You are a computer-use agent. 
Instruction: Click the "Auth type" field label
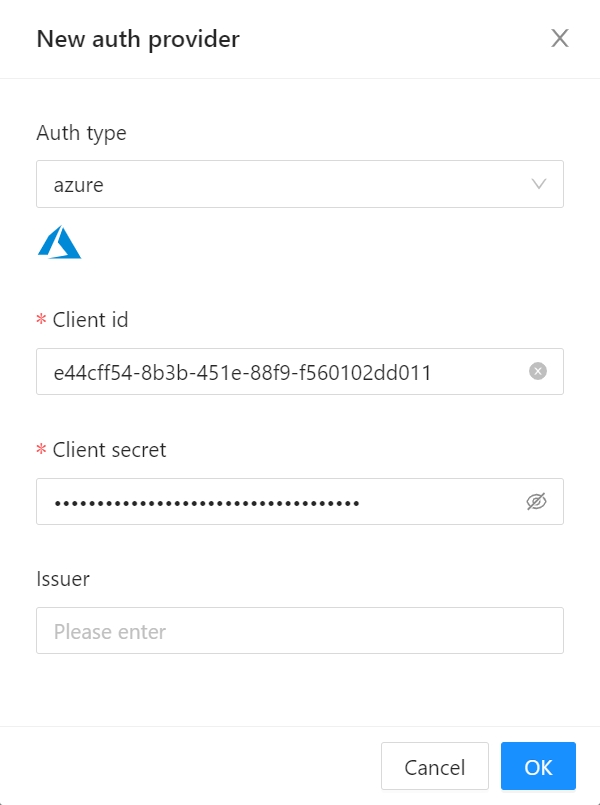pos(81,133)
